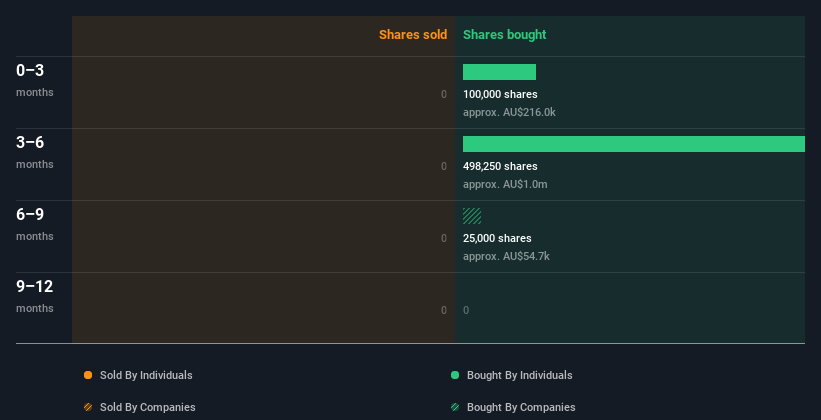Select the Bought By Individuals legend label

(x=519, y=375)
